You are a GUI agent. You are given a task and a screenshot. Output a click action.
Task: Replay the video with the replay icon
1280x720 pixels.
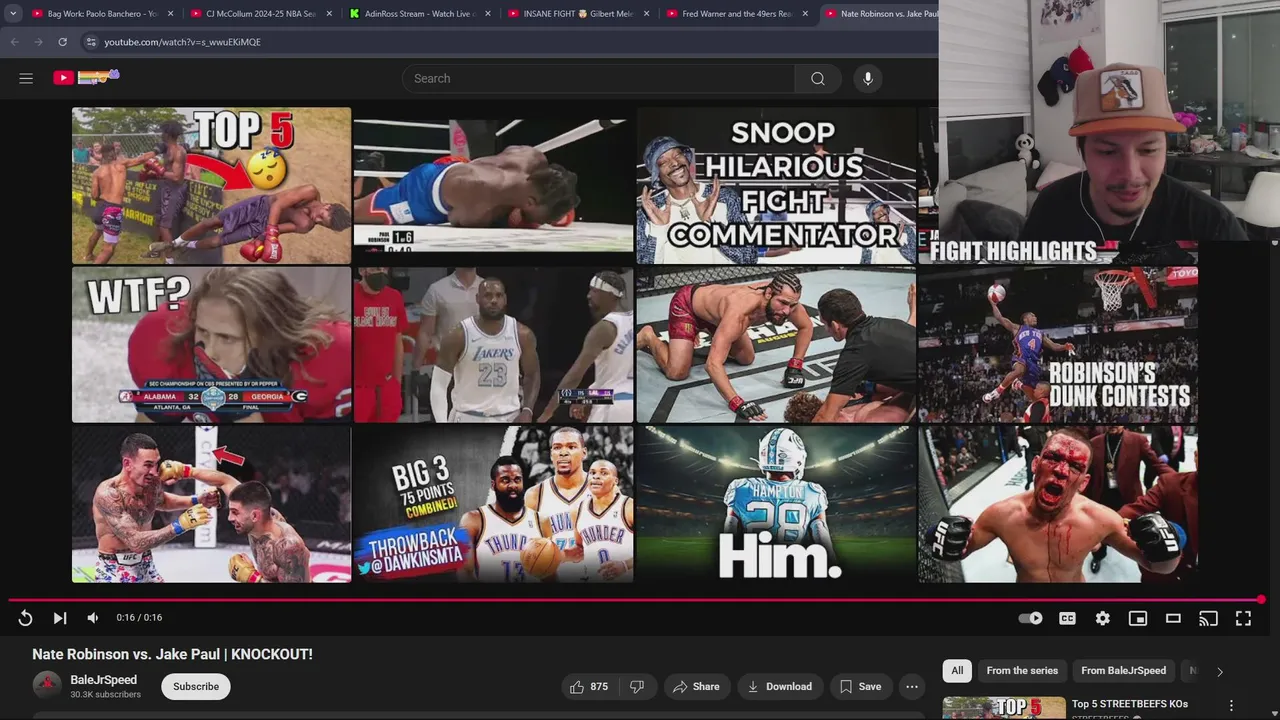click(x=25, y=618)
